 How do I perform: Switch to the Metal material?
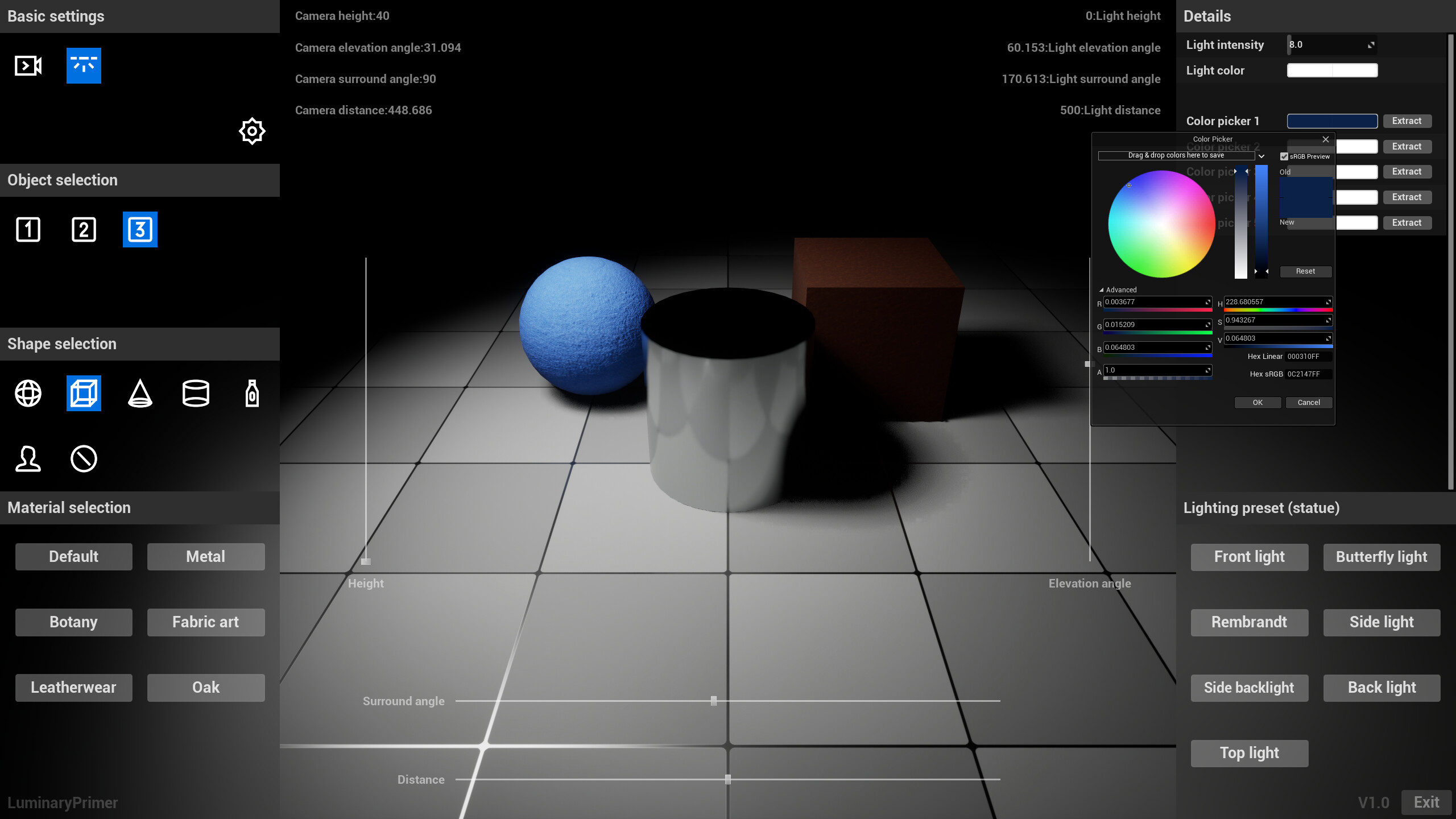pyautogui.click(x=205, y=556)
